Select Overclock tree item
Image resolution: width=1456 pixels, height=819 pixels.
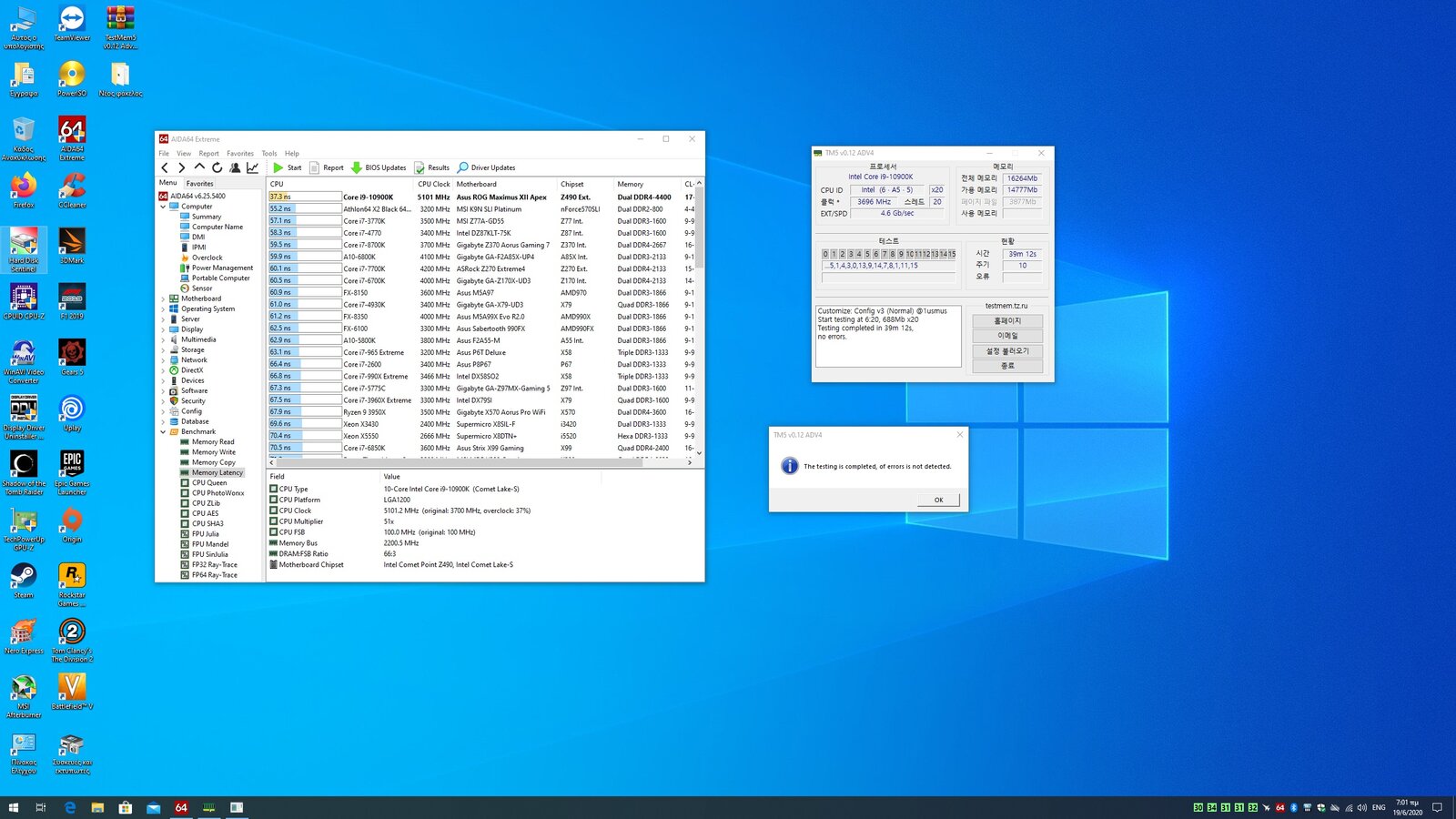pyautogui.click(x=207, y=258)
